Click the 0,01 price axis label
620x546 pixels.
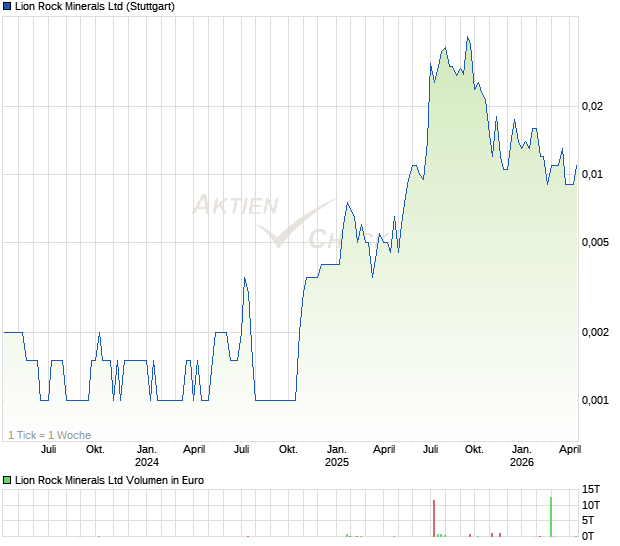point(592,174)
